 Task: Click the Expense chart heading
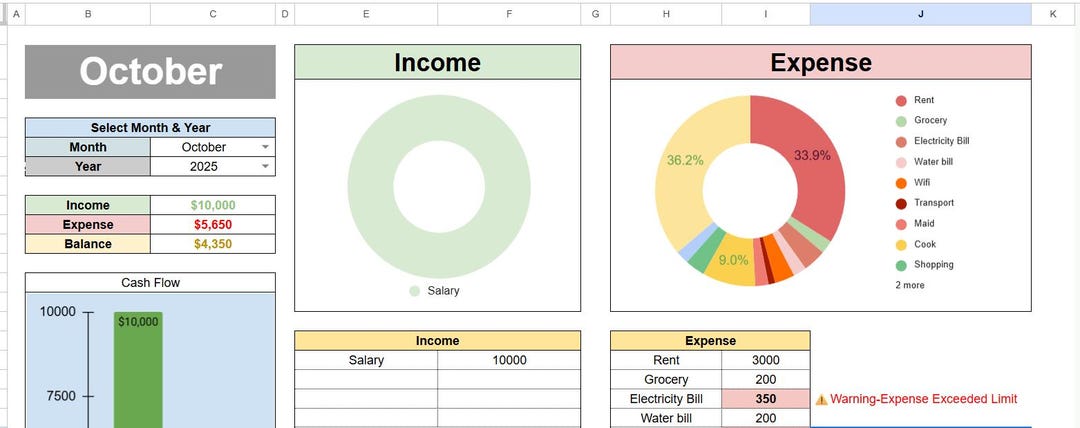(820, 62)
